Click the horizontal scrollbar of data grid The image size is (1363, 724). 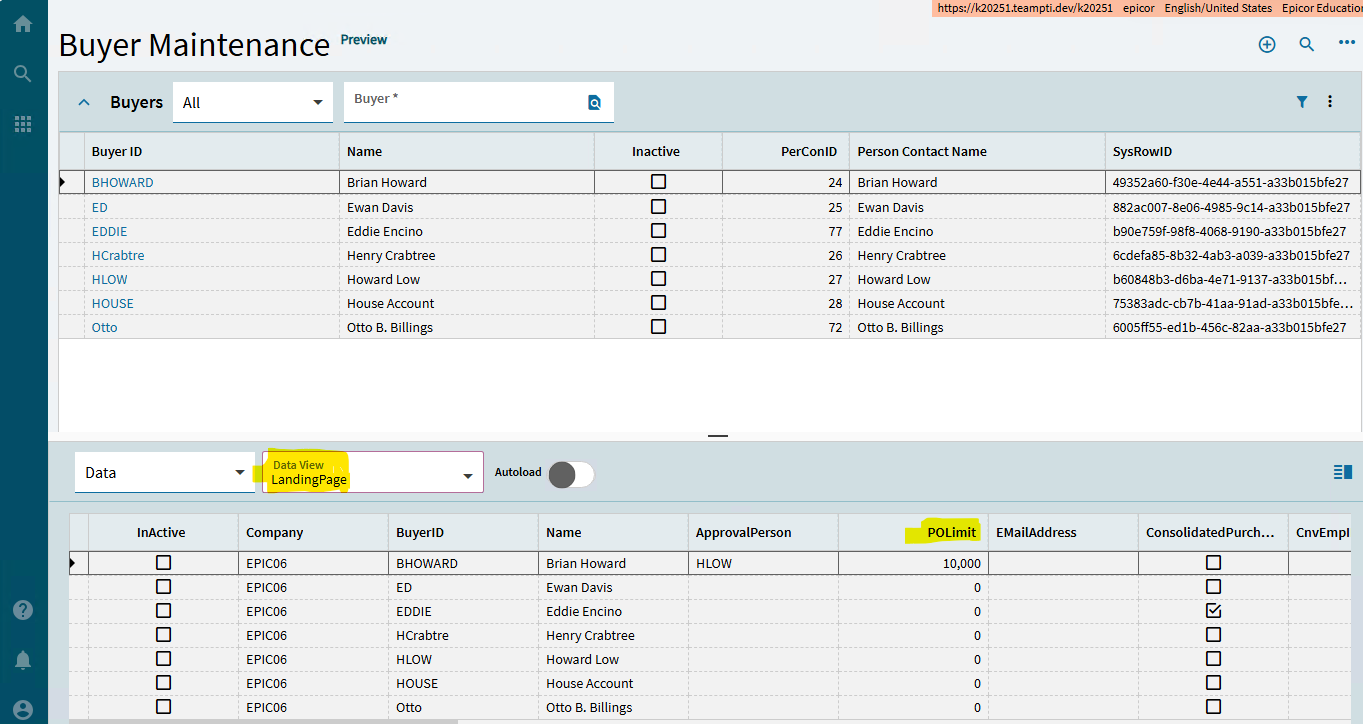(263, 720)
